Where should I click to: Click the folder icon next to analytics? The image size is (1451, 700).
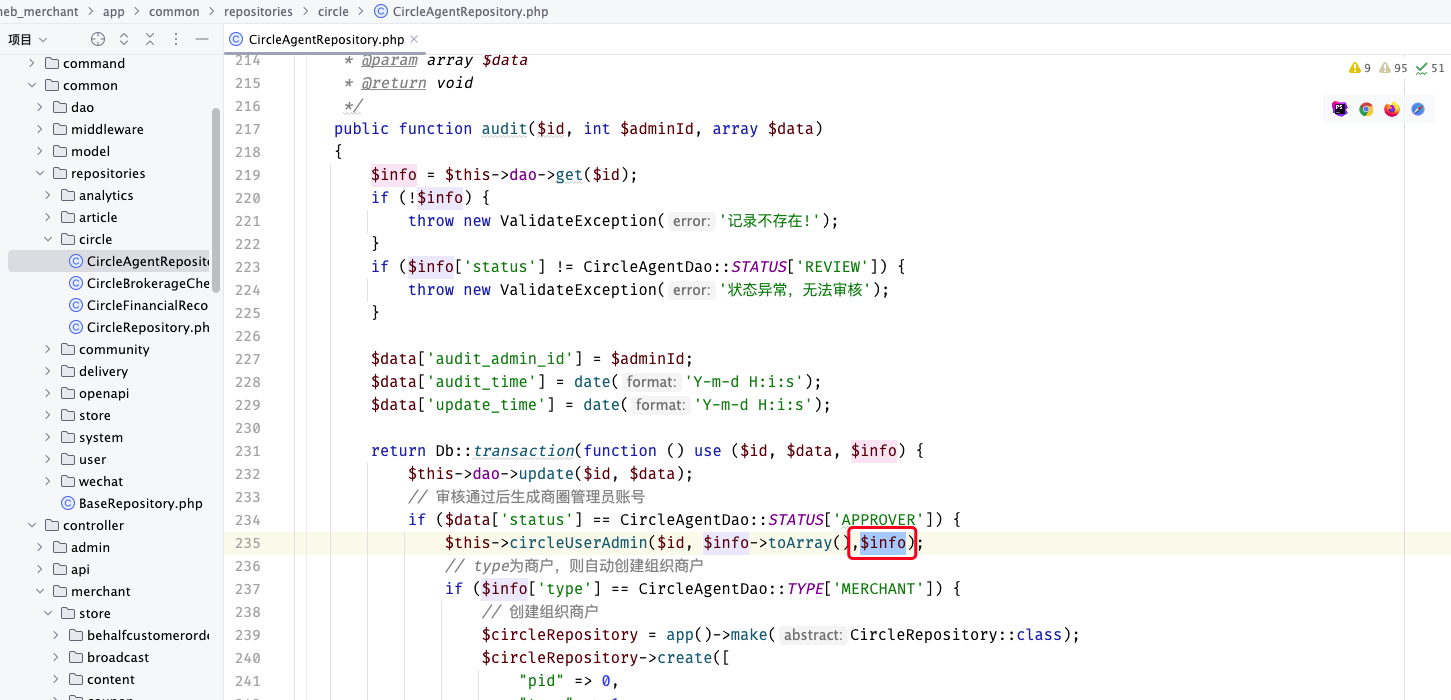[x=68, y=195]
